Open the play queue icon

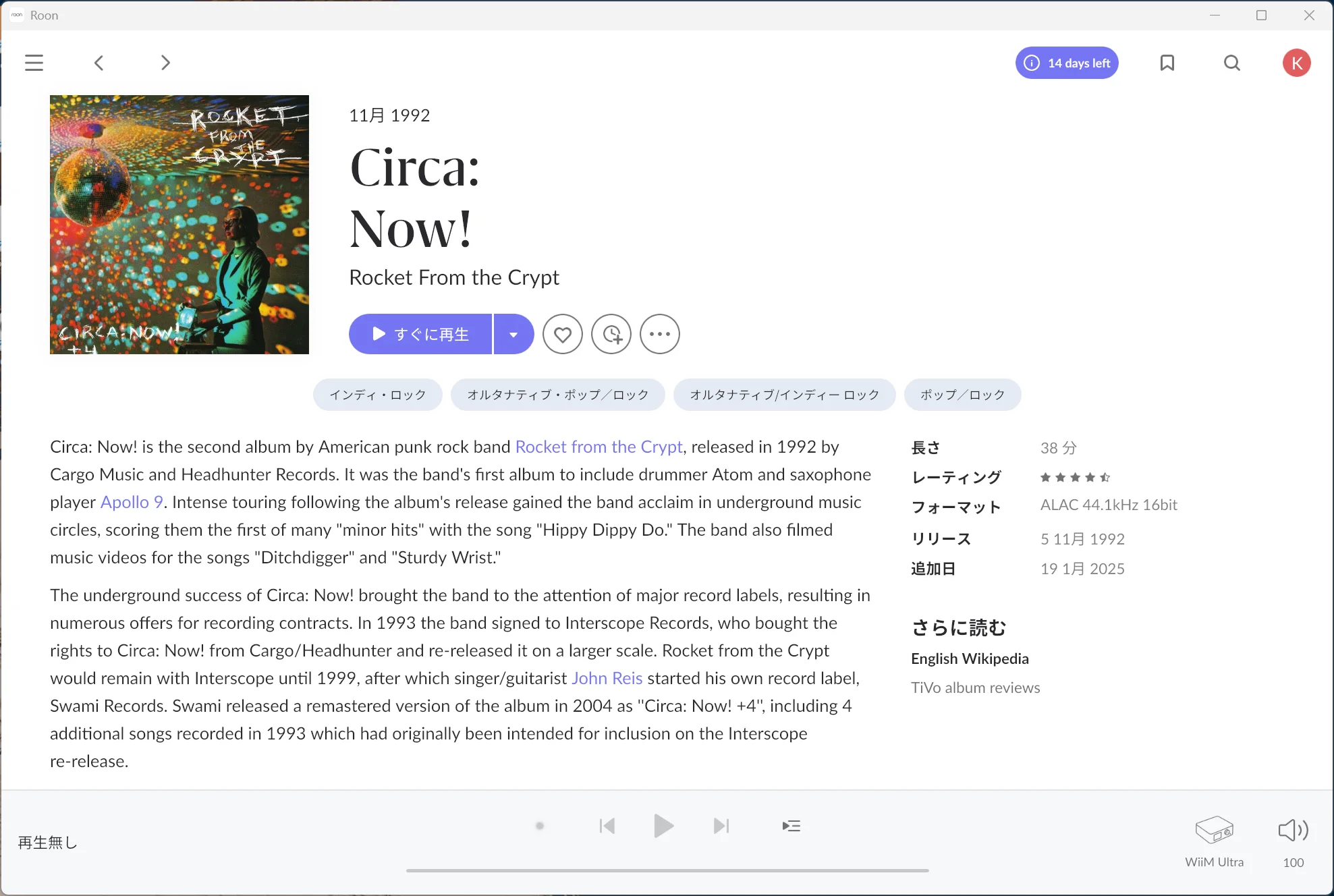click(791, 826)
